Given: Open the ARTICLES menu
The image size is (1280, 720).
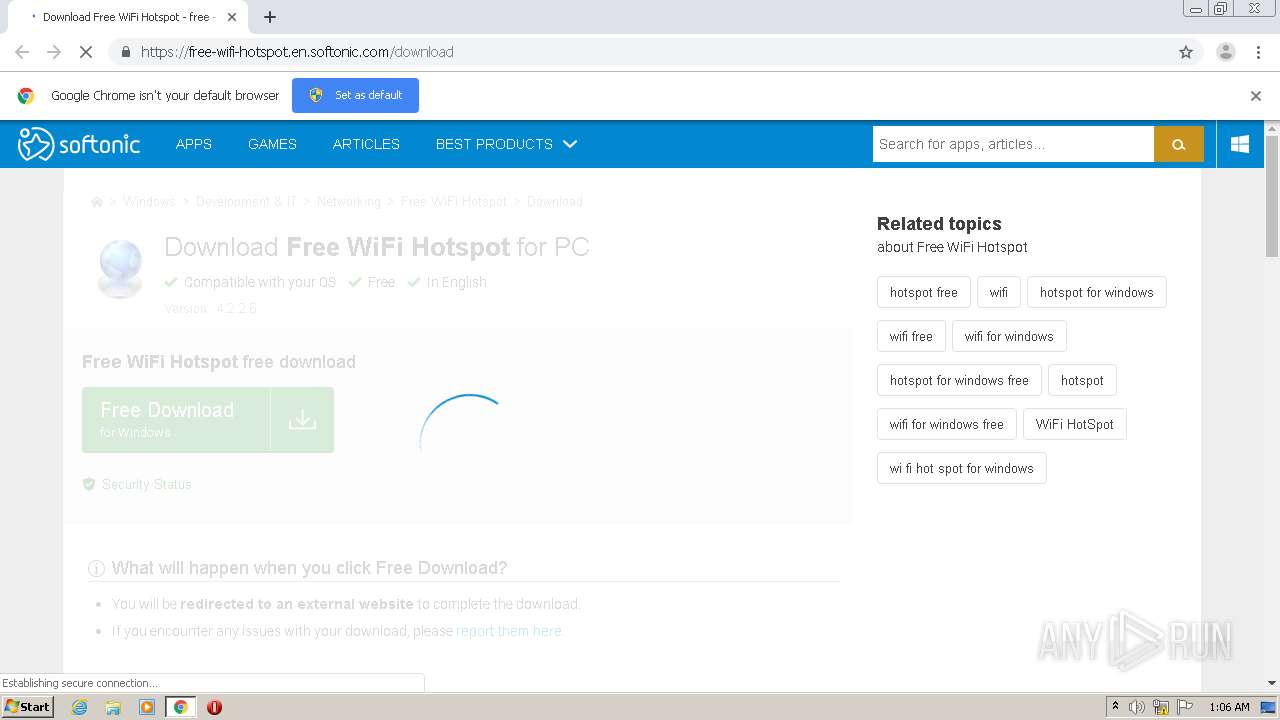Looking at the screenshot, I should (x=366, y=144).
